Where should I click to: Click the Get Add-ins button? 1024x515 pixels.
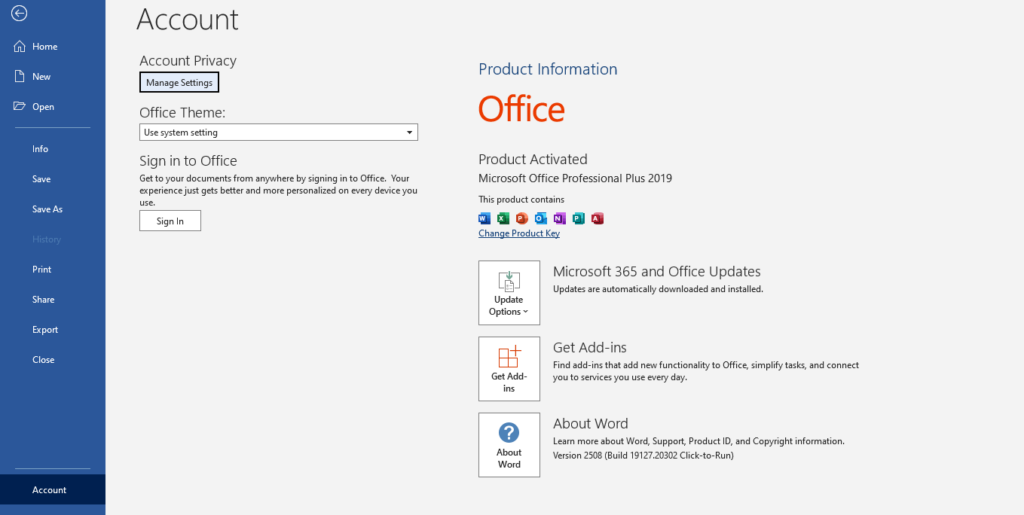tap(509, 369)
